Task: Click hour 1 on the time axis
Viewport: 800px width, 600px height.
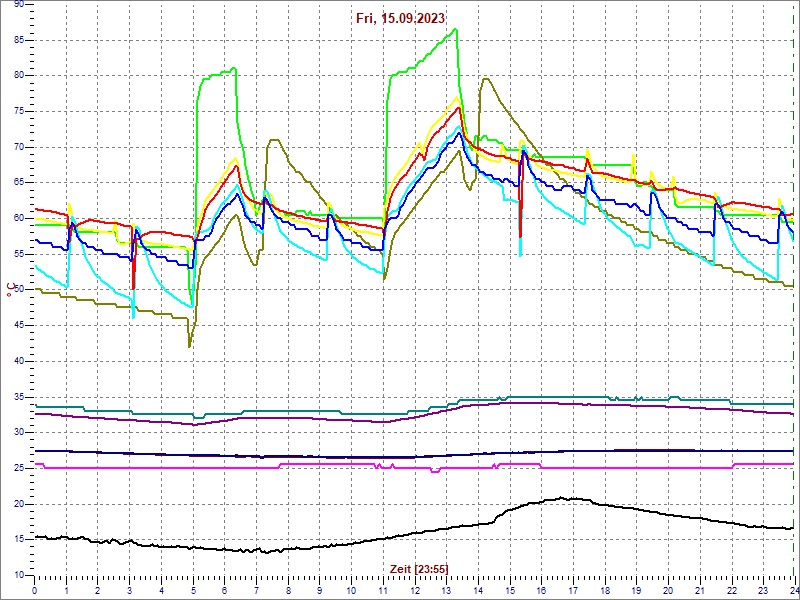Action: [x=66, y=589]
